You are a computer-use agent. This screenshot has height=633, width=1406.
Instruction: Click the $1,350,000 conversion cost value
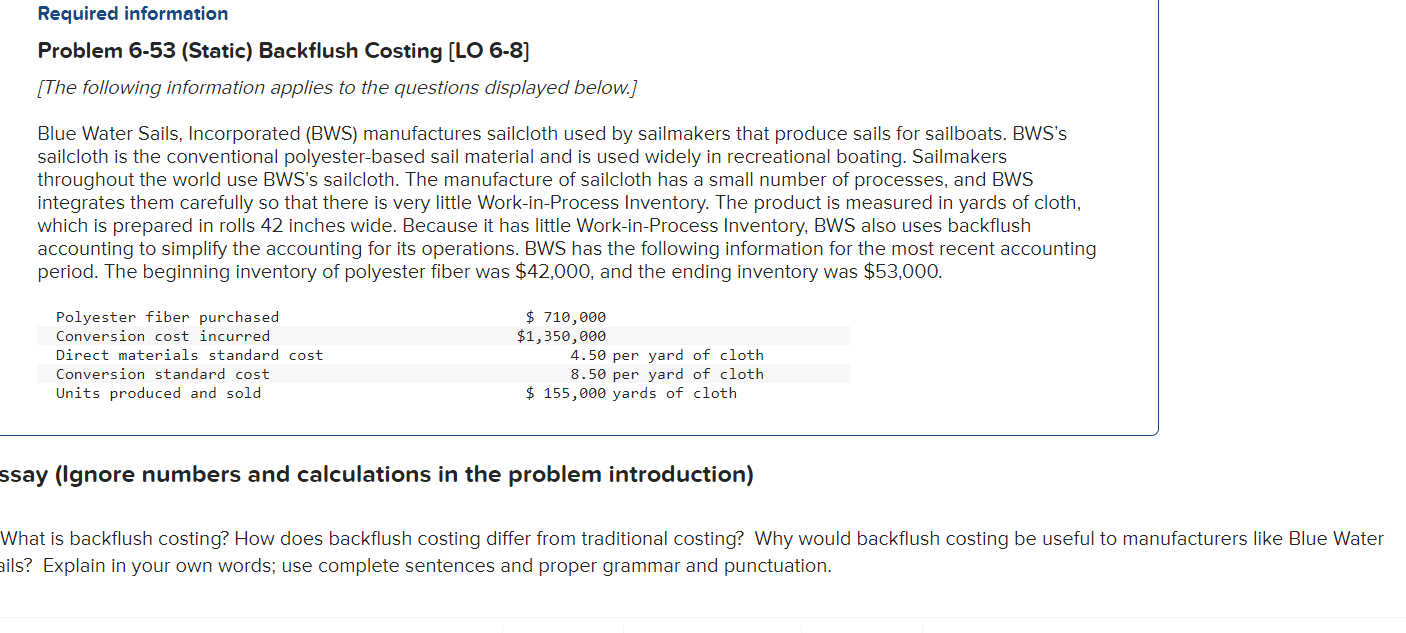562,336
